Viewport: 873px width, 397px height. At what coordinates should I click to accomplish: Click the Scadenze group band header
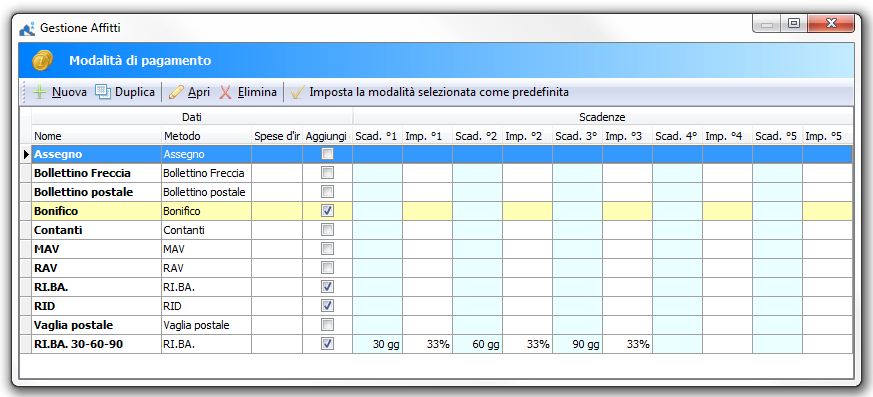coord(602,117)
